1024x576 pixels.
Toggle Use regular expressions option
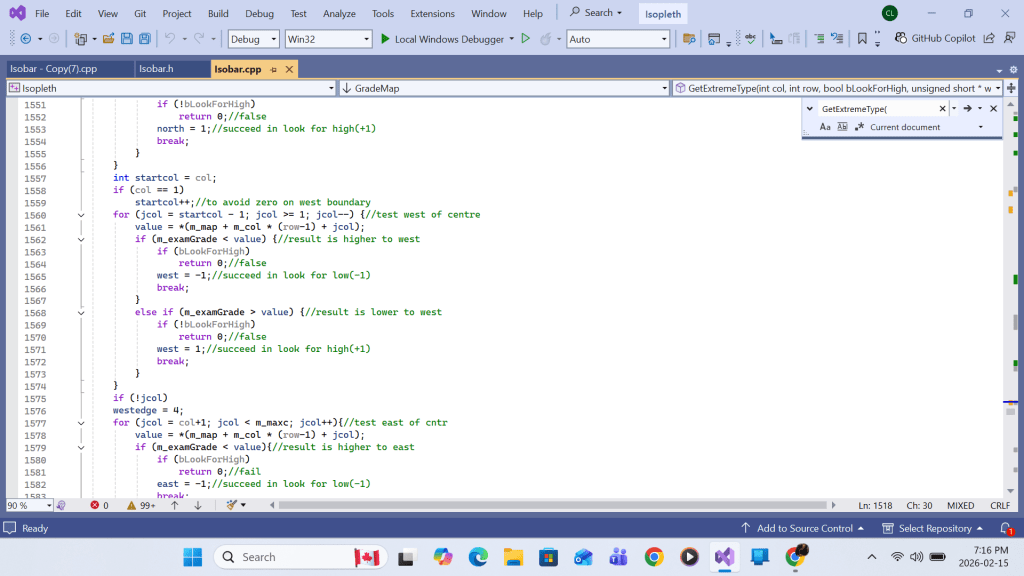pyautogui.click(x=859, y=127)
